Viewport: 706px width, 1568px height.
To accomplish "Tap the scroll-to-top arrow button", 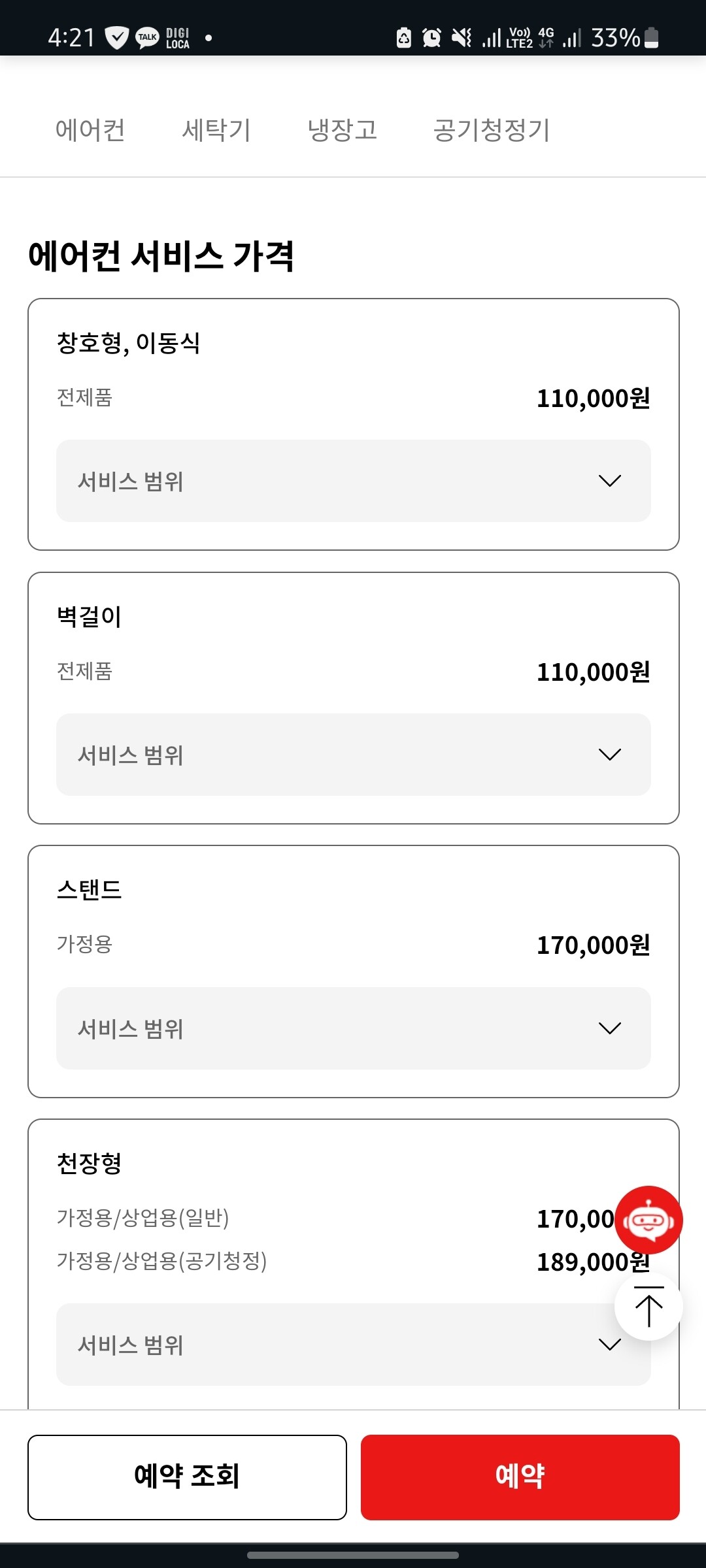I will click(648, 1307).
